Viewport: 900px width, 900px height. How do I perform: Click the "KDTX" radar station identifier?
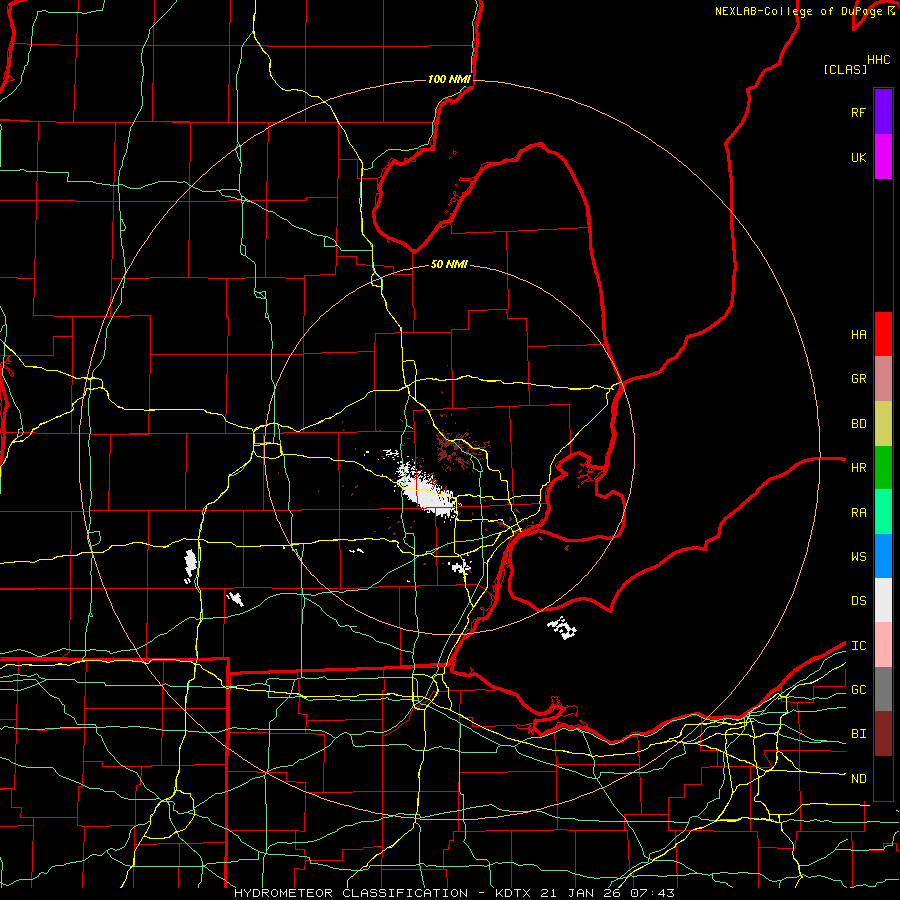513,893
